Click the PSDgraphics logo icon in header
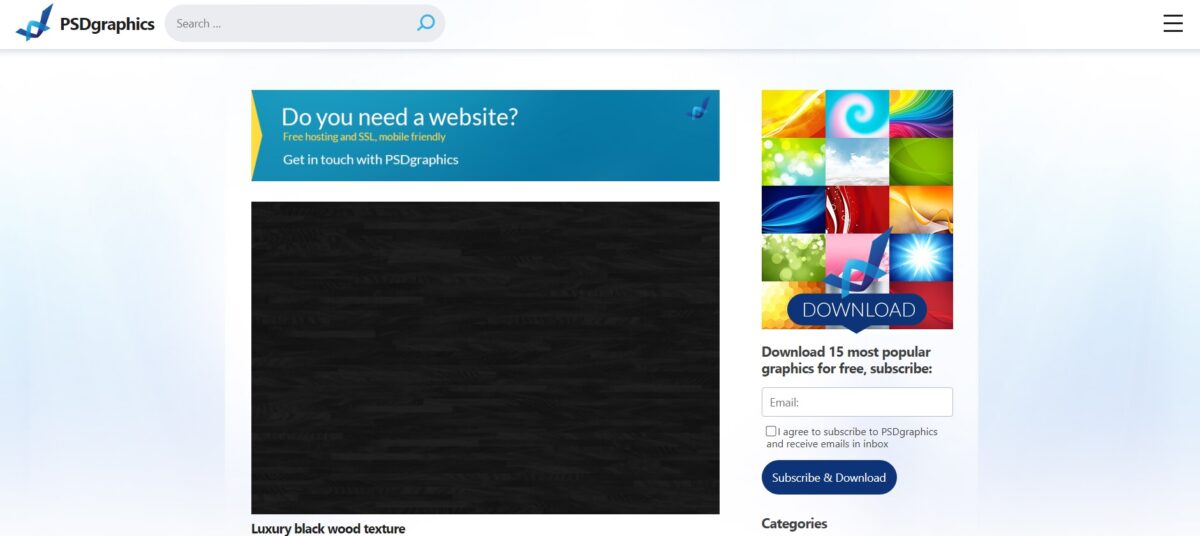Screen dimensions: 1200x536 34,23
